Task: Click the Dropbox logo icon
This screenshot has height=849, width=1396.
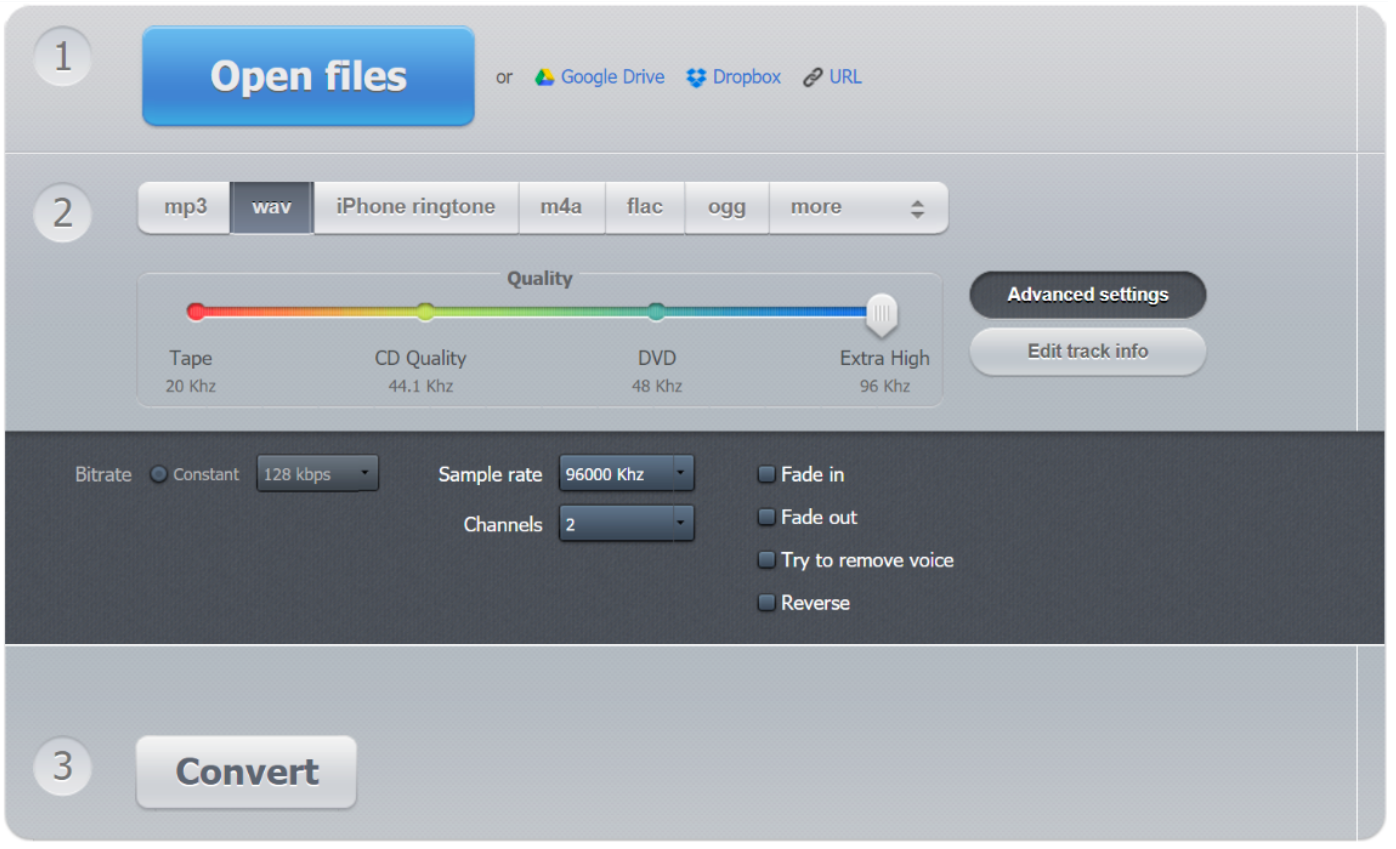Action: (x=696, y=77)
